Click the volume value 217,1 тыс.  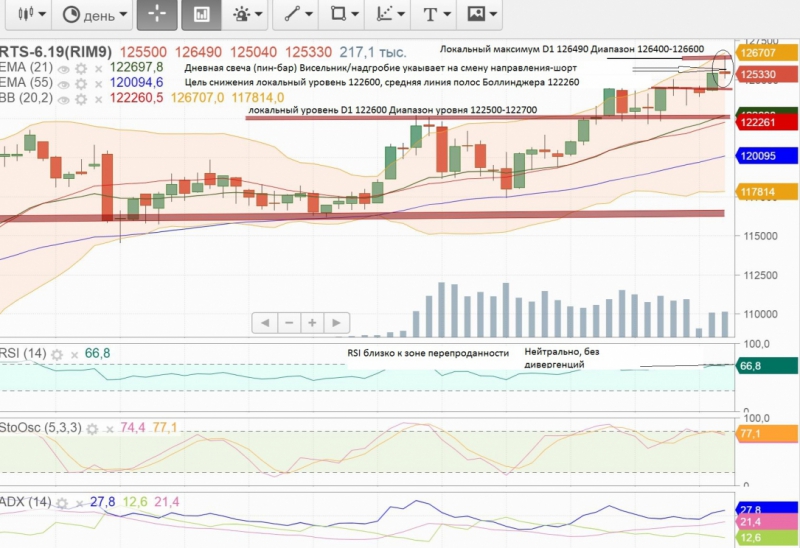pos(373,52)
